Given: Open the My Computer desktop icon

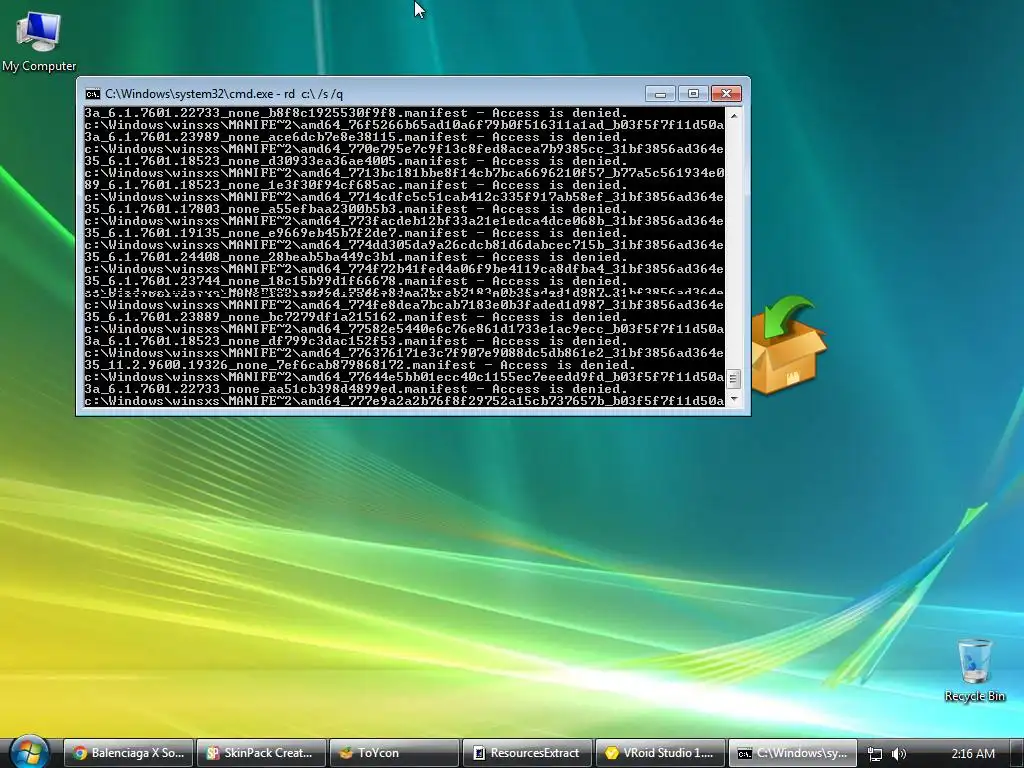Looking at the screenshot, I should [39, 41].
